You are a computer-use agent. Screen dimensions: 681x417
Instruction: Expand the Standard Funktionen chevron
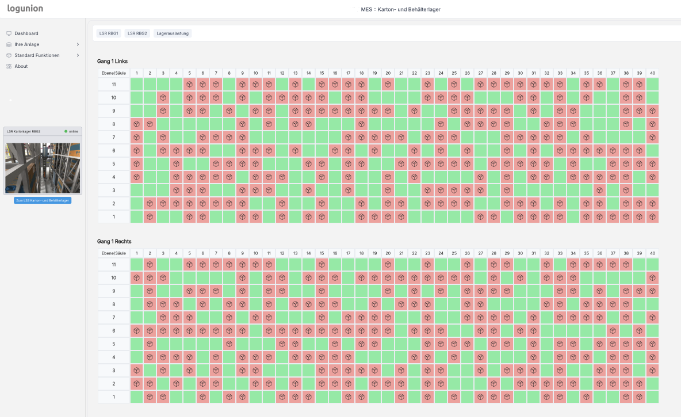click(78, 55)
